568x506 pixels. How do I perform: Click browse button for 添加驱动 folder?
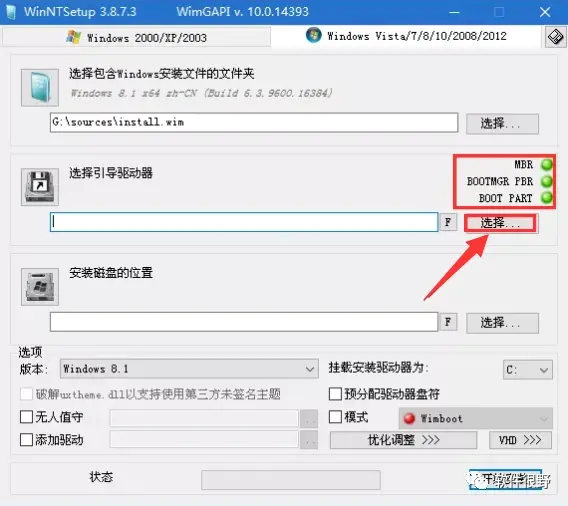pos(309,440)
